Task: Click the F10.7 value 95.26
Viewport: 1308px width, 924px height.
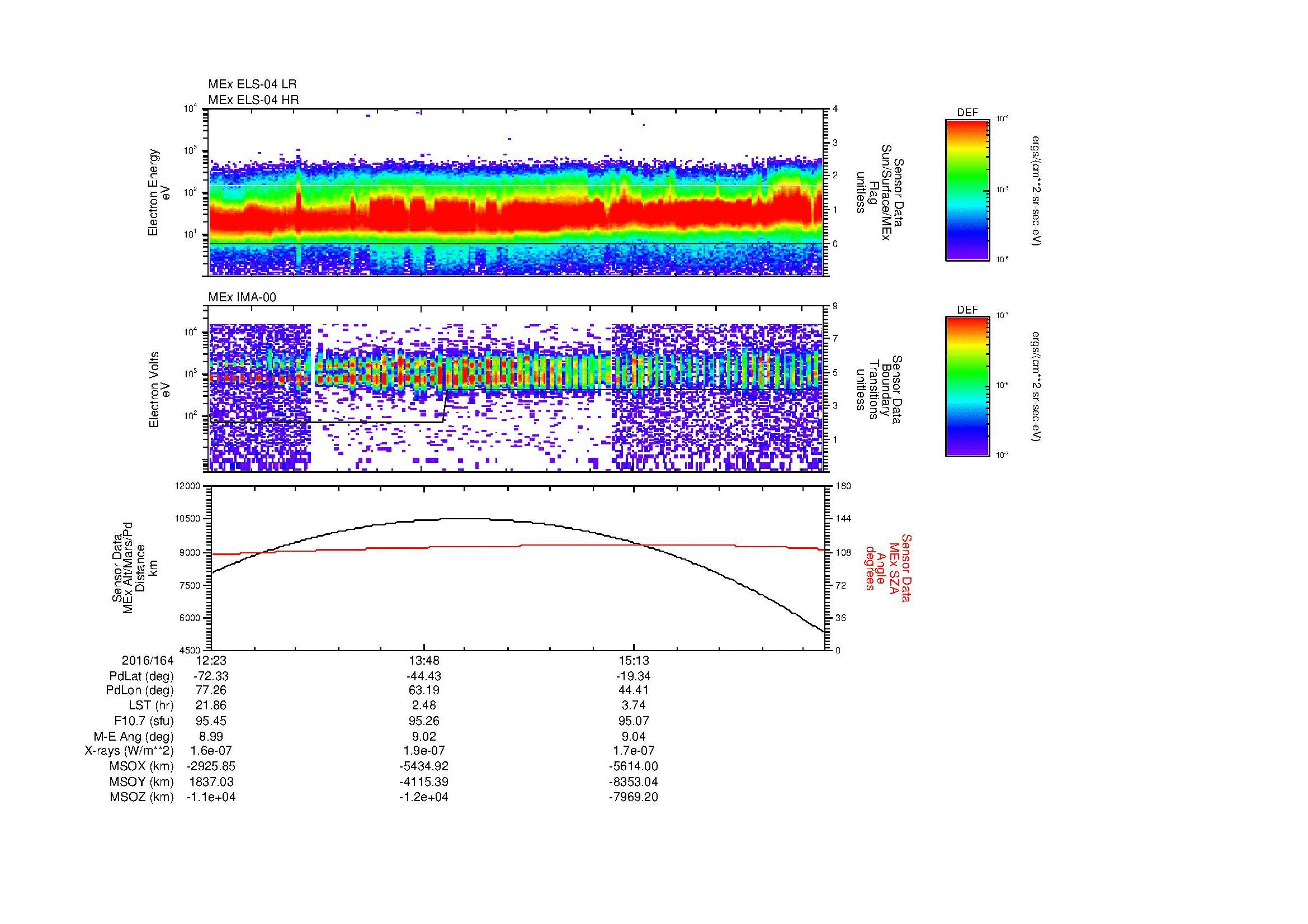Action: [423, 721]
